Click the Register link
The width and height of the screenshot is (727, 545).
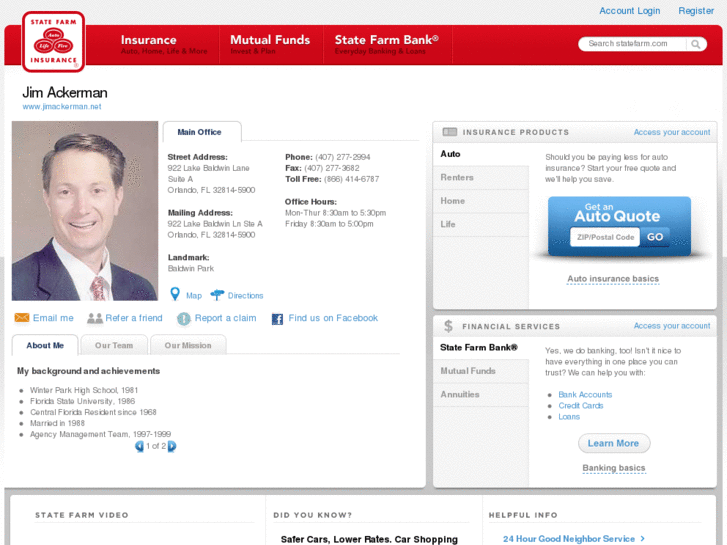(x=696, y=11)
